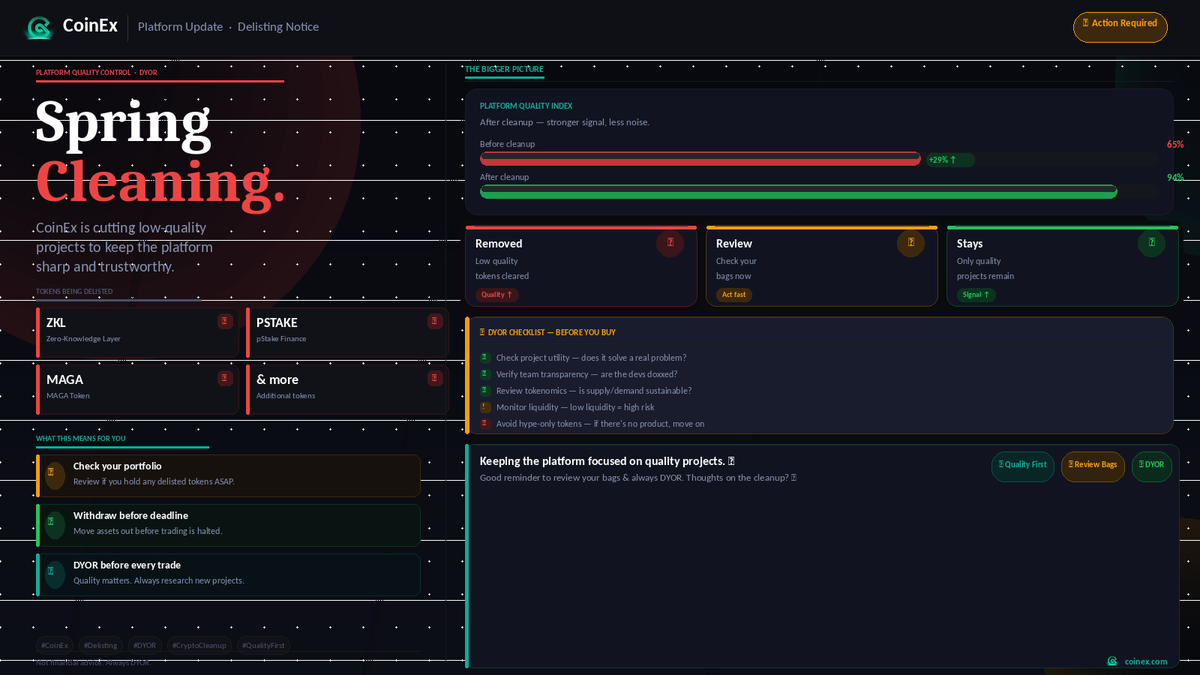1200x675 pixels.
Task: Click the 65% value
Action: 1175,145
